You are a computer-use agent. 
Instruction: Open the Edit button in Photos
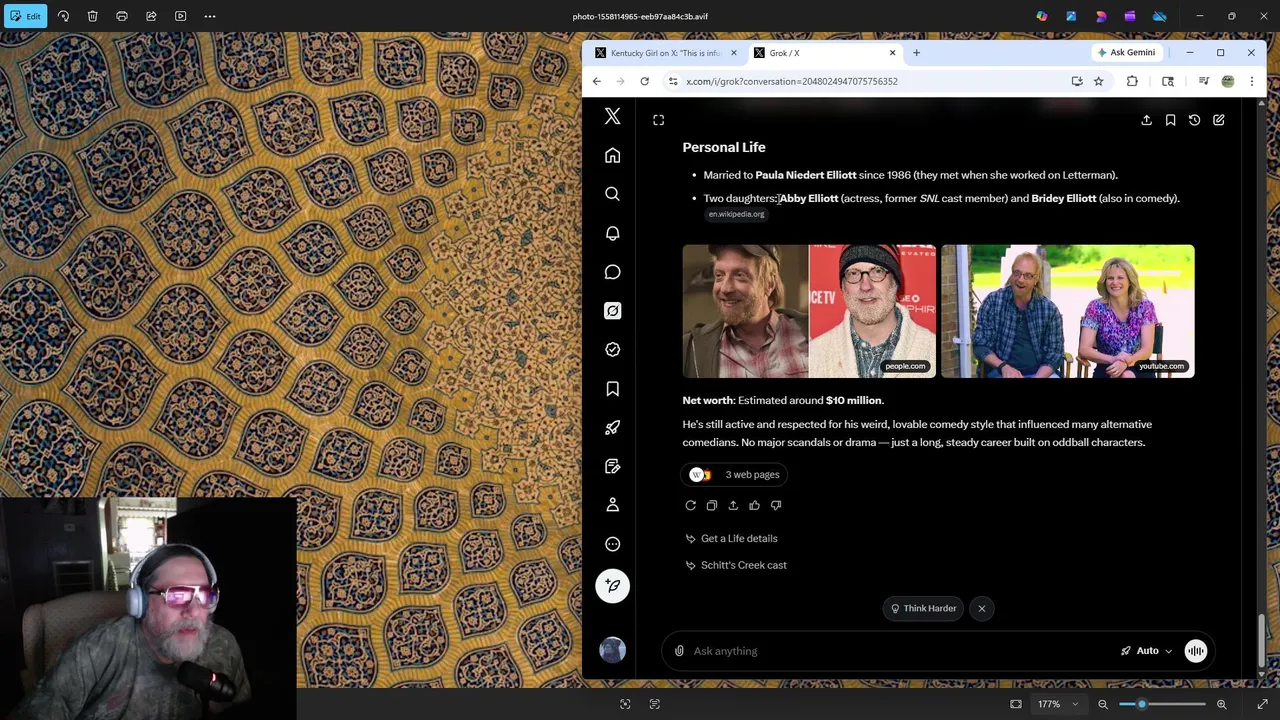pos(26,16)
